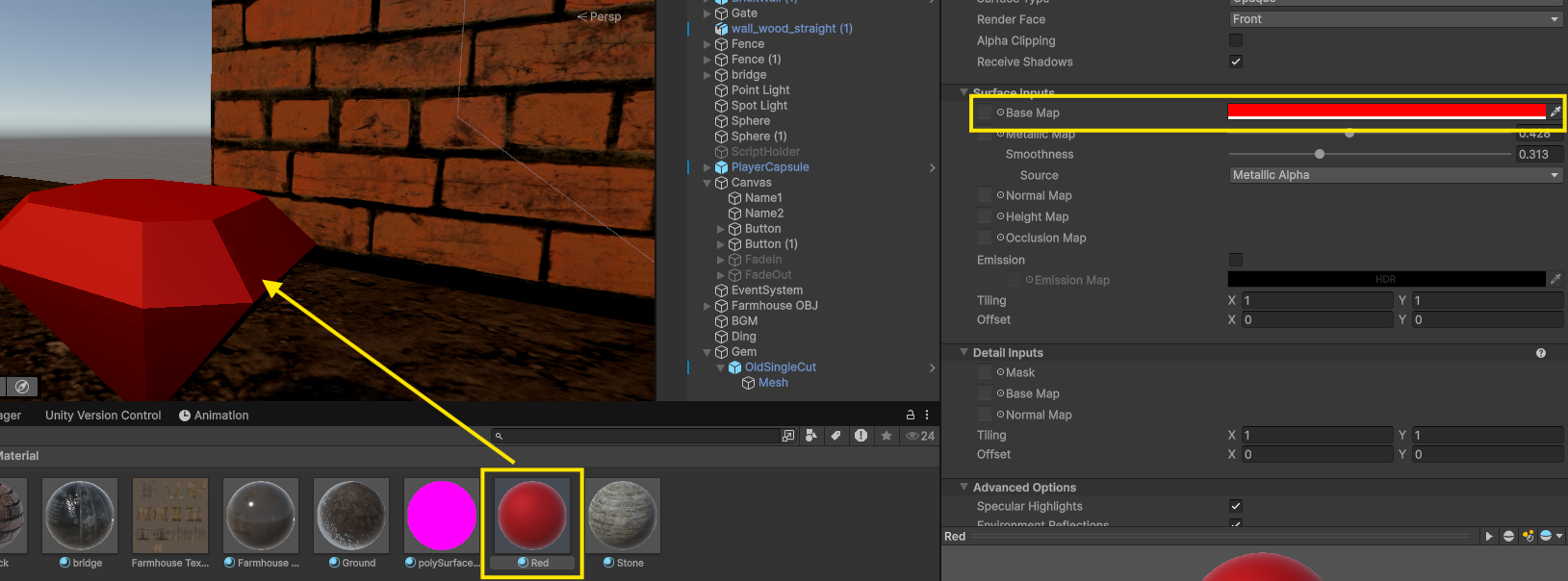Click the Normal Map texture slot under Surface Inputs
Image resolution: width=1568 pixels, height=581 pixels.
(984, 195)
